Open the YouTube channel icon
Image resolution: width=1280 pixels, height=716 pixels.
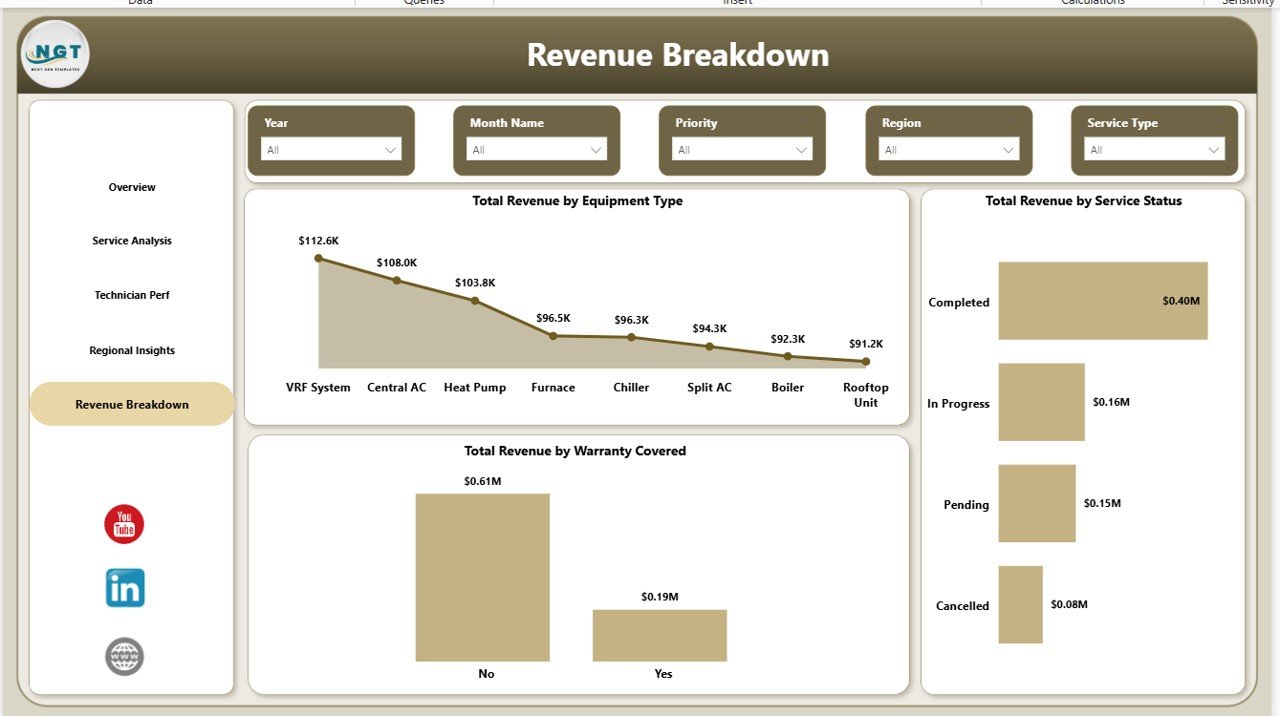point(123,523)
